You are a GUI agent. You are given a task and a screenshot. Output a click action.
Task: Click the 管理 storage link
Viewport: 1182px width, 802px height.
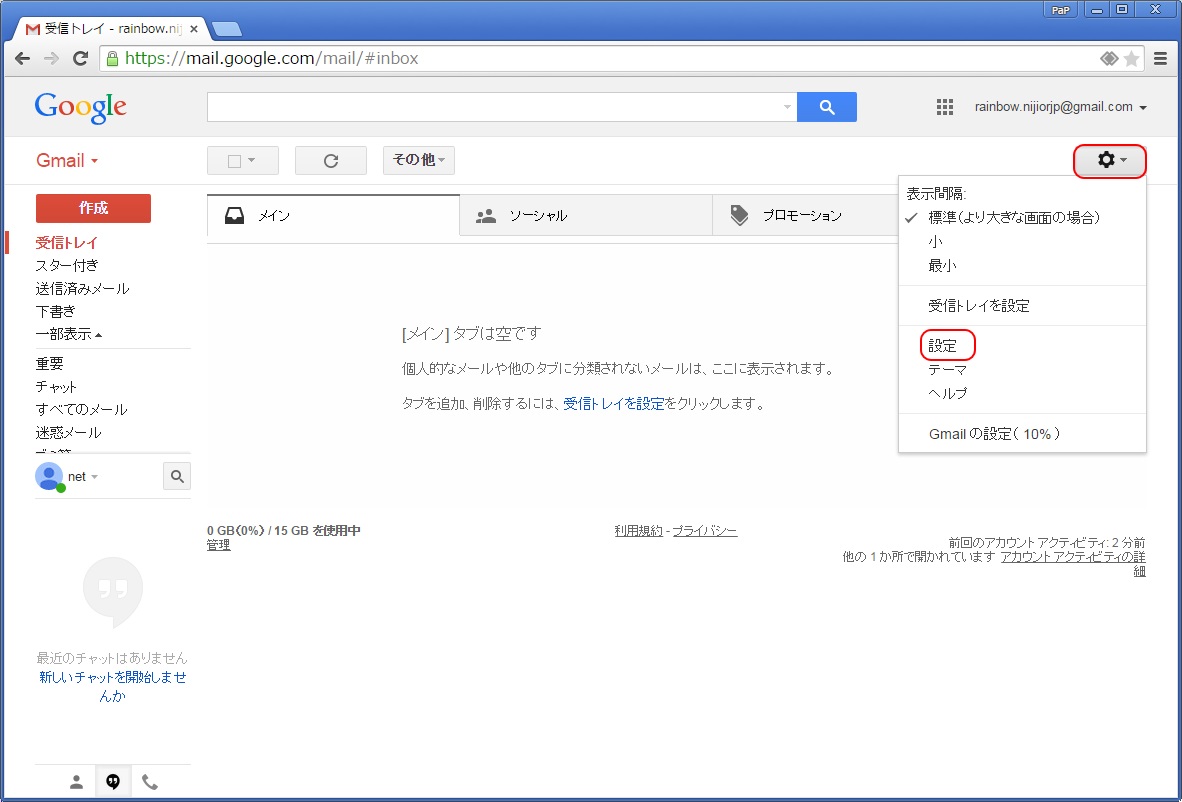pyautogui.click(x=219, y=545)
